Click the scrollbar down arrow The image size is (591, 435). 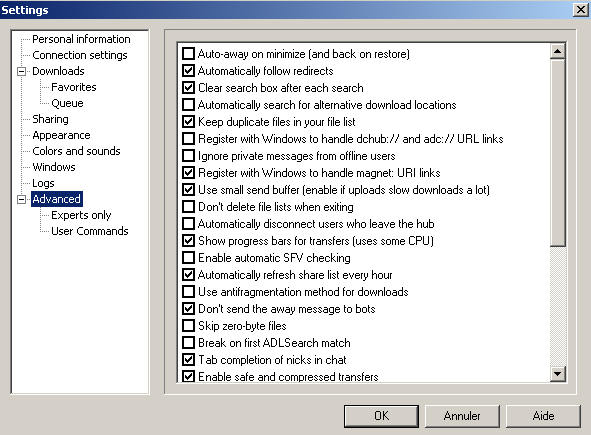tap(557, 374)
